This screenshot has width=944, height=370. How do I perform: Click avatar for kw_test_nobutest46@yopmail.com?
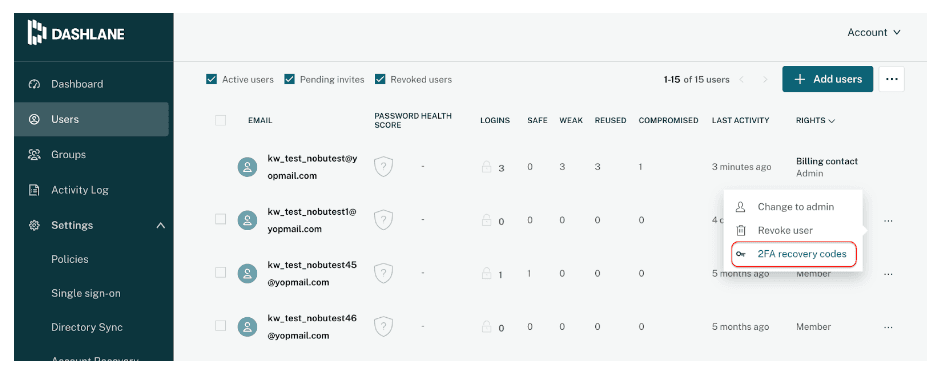[x=247, y=327]
